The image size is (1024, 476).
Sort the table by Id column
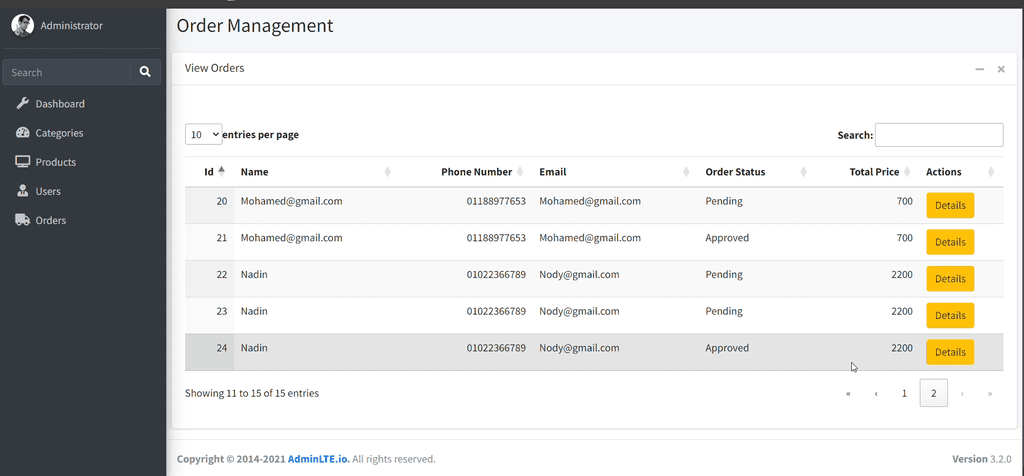(209, 172)
